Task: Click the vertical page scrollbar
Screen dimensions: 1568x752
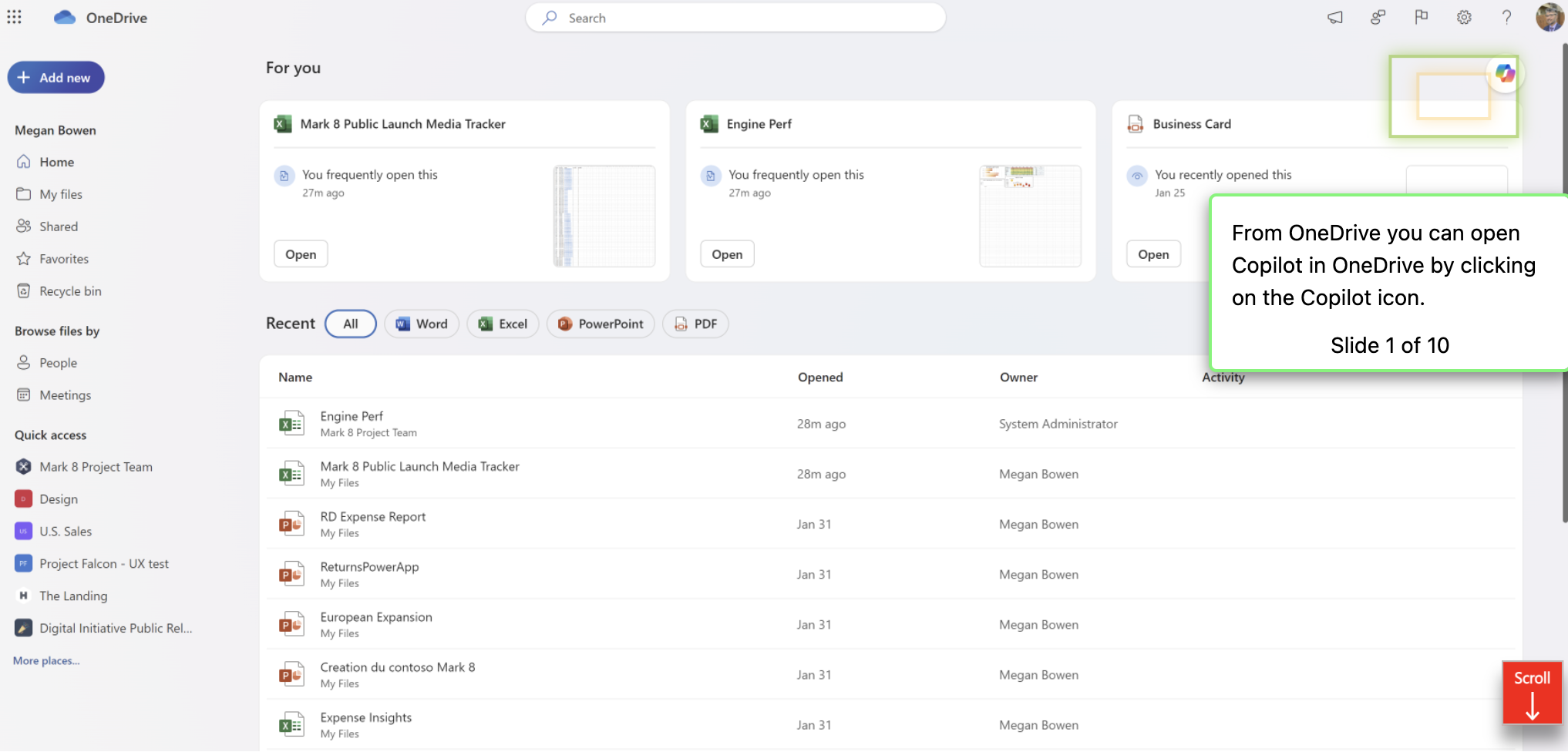Action: pos(1564,282)
